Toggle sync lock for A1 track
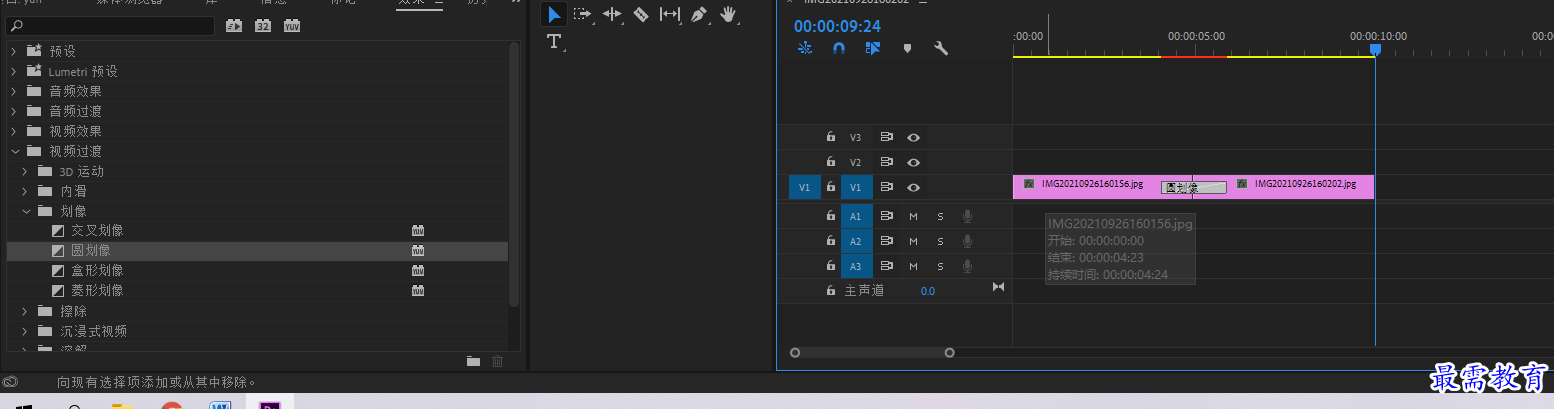Screen dimensions: 1554x409 pos(886,216)
